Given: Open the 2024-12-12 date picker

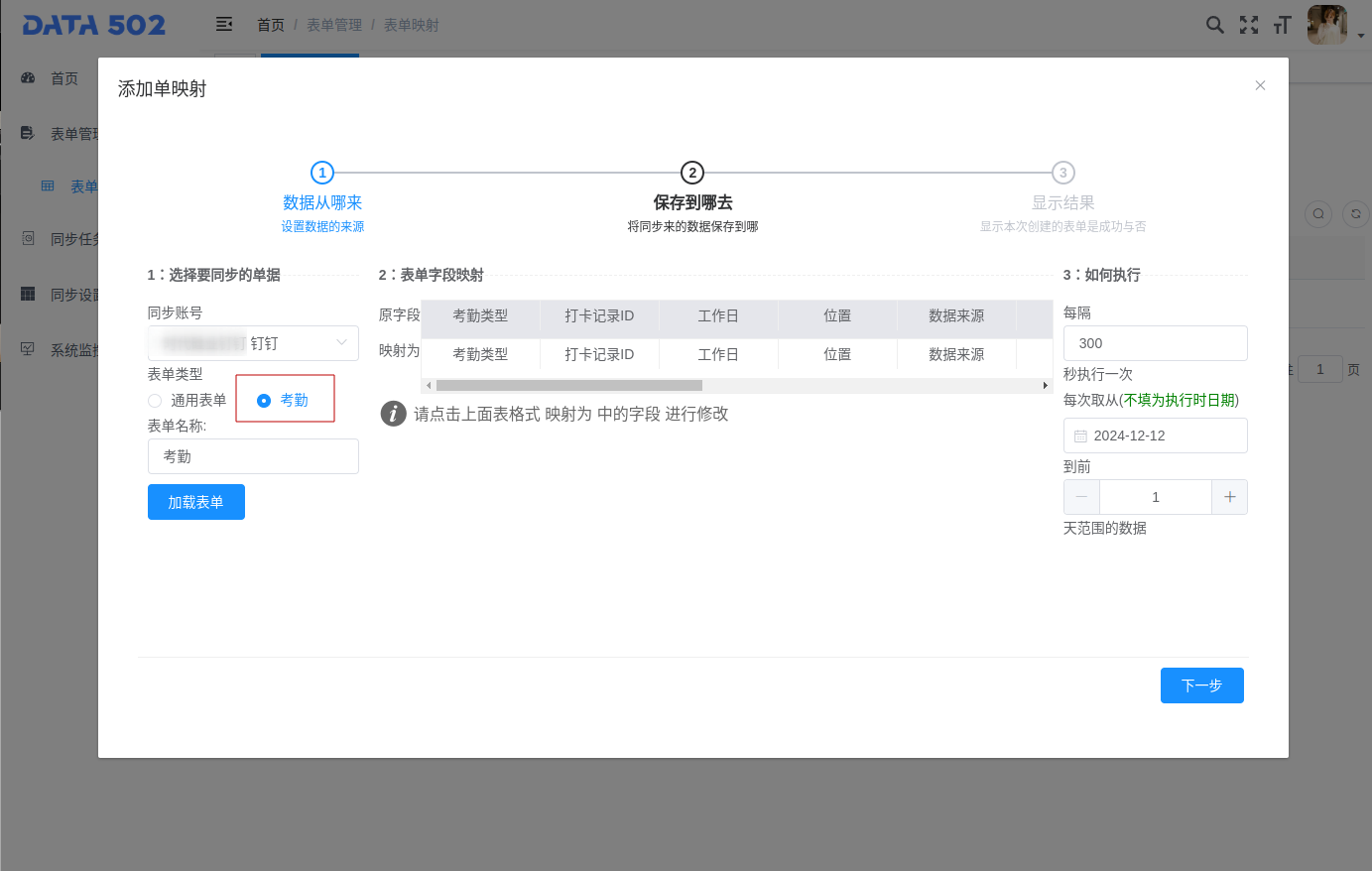Looking at the screenshot, I should pos(1155,435).
